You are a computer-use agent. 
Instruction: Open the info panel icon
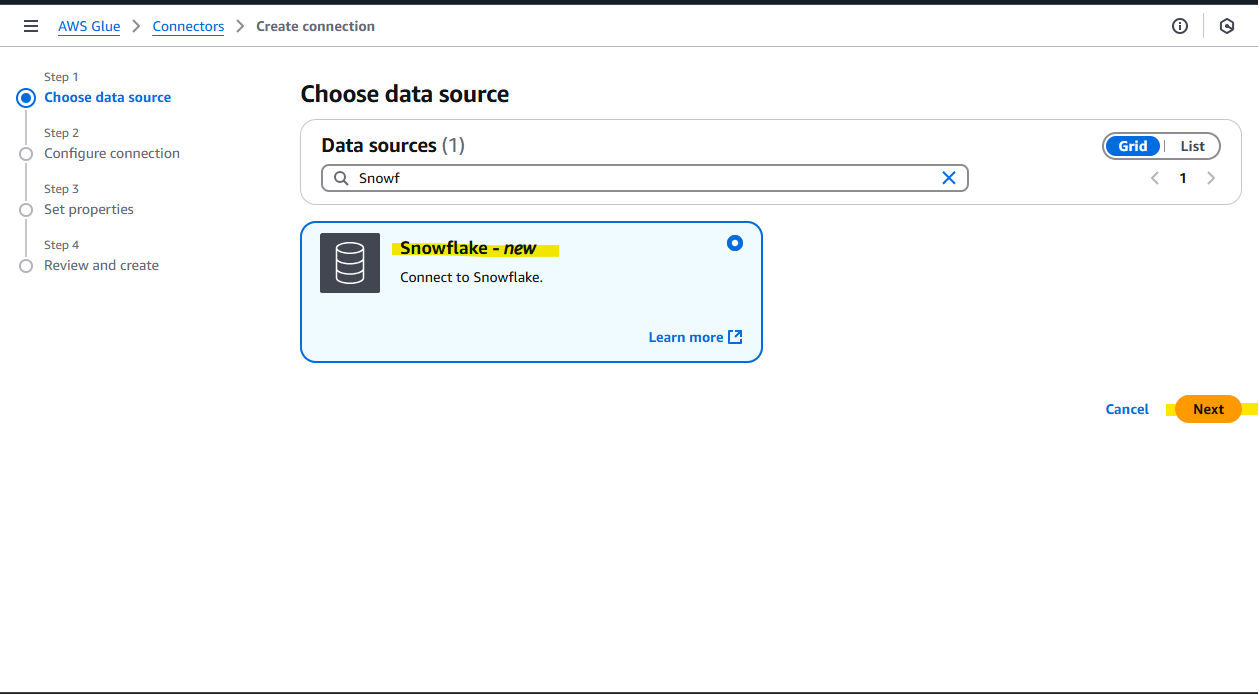[x=1180, y=26]
